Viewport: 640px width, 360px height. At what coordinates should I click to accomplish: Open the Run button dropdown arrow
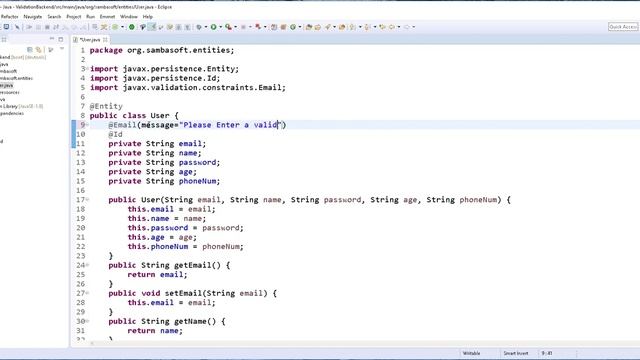click(221, 27)
